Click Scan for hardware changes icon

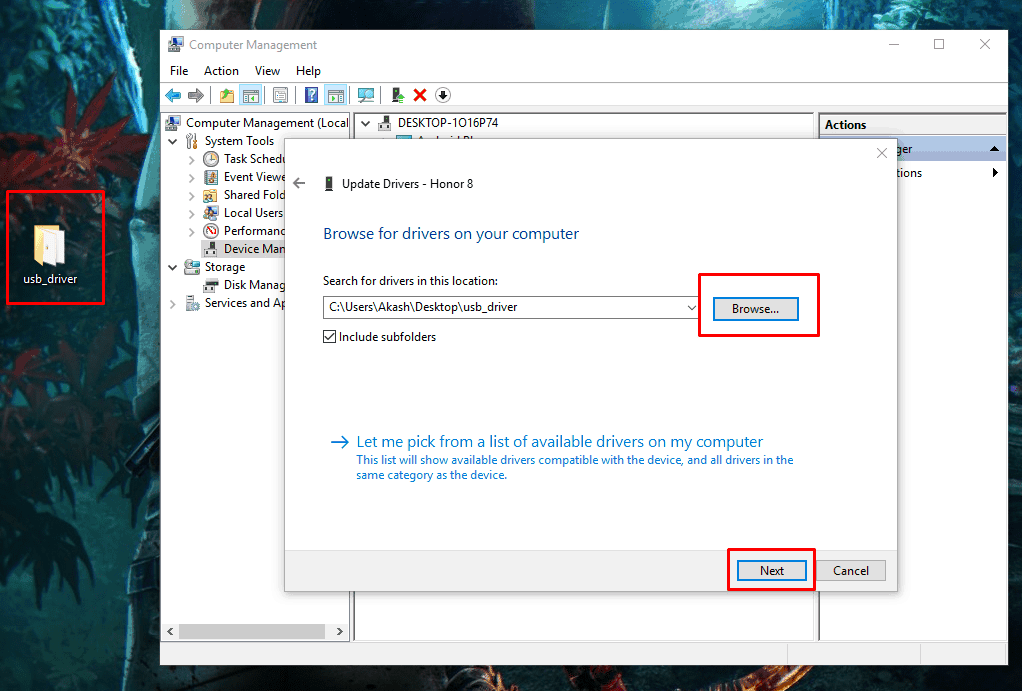pos(366,95)
